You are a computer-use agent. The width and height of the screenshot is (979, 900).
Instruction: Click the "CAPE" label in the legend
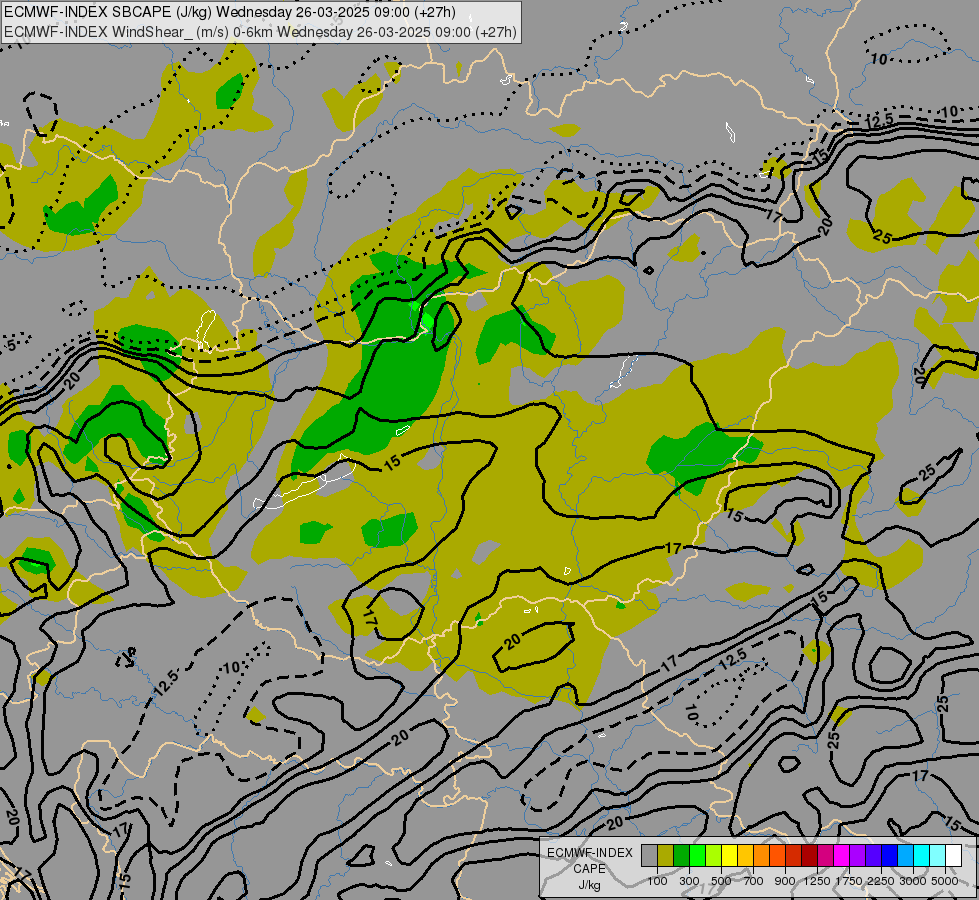(589, 869)
